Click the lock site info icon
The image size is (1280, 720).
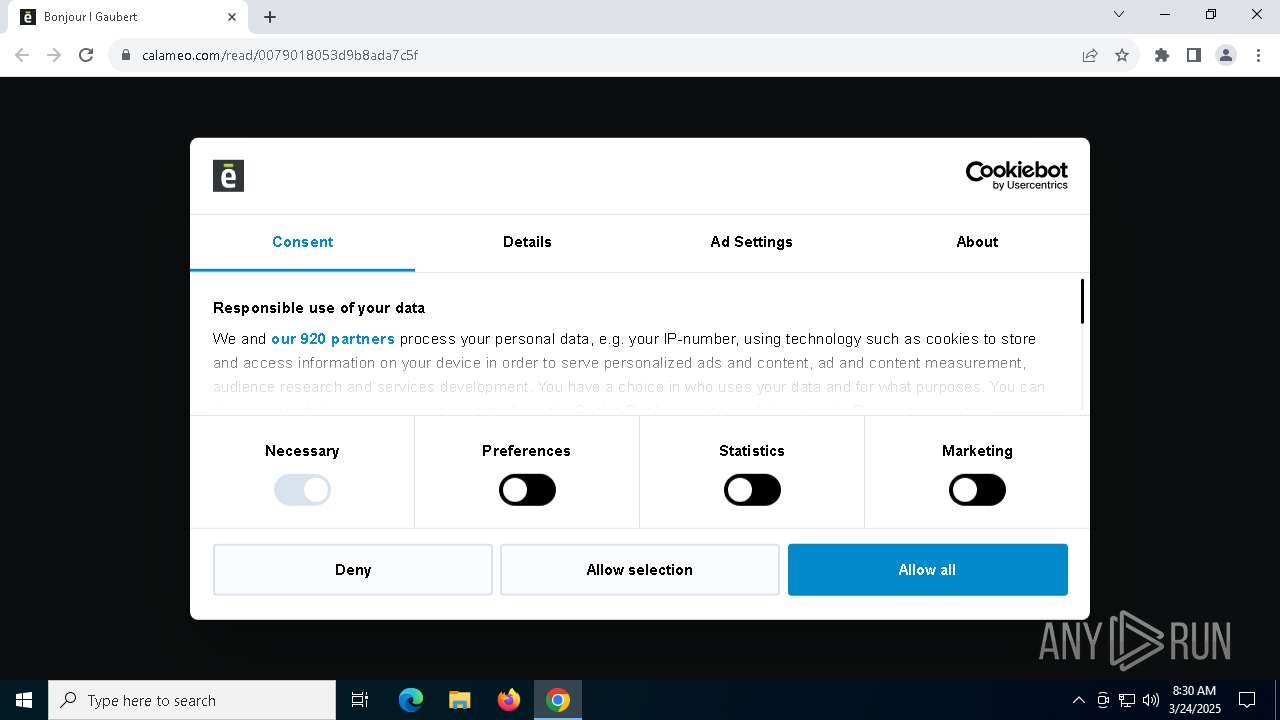pos(126,55)
